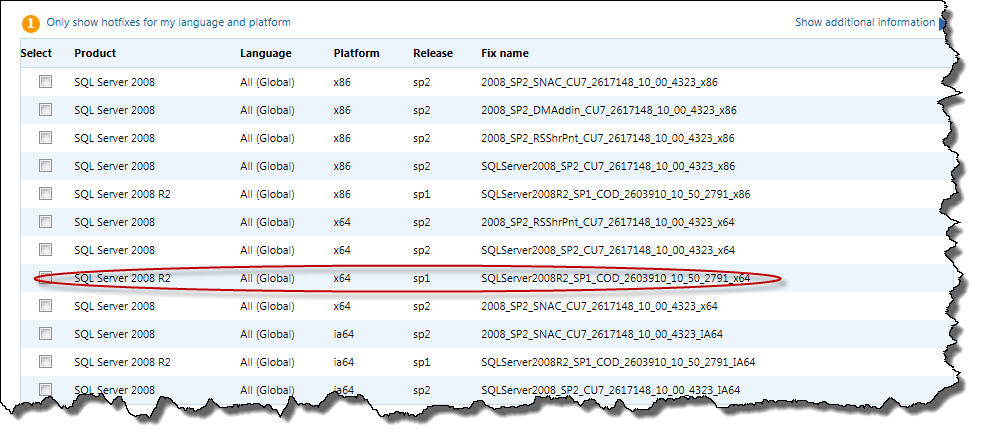Select checkbox for SQLServer2008_SP2_CU7 x64 row
This screenshot has width=985, height=438.
pyautogui.click(x=45, y=249)
